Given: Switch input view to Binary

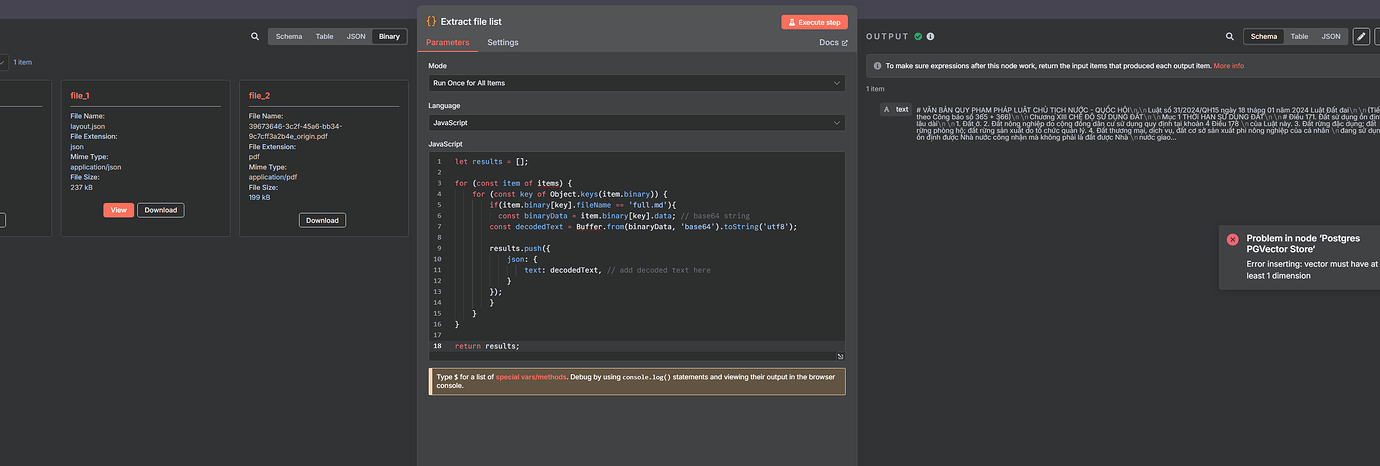Looking at the screenshot, I should 389,36.
